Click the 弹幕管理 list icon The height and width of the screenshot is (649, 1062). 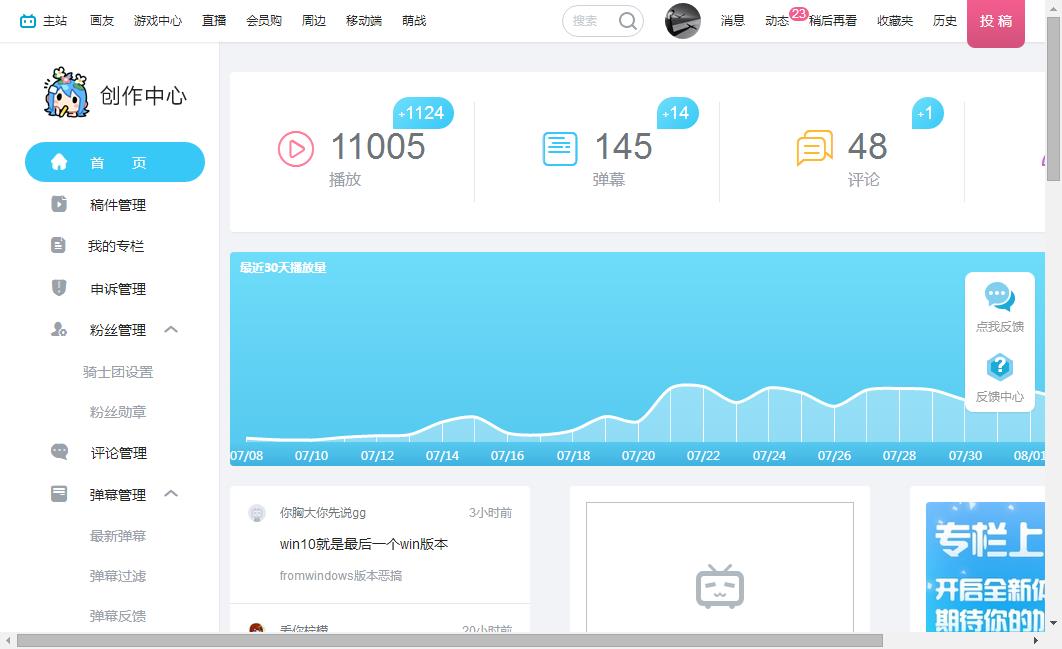(x=59, y=493)
